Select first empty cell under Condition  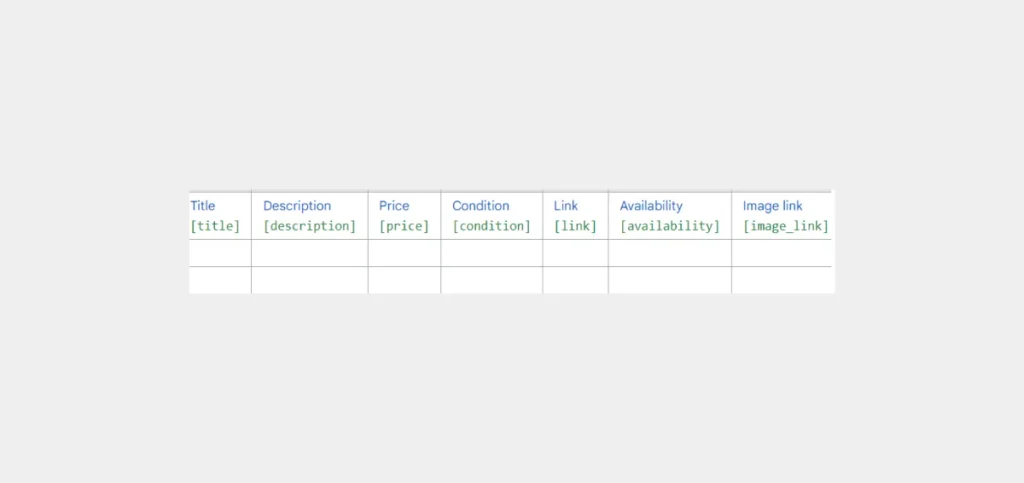(x=492, y=253)
